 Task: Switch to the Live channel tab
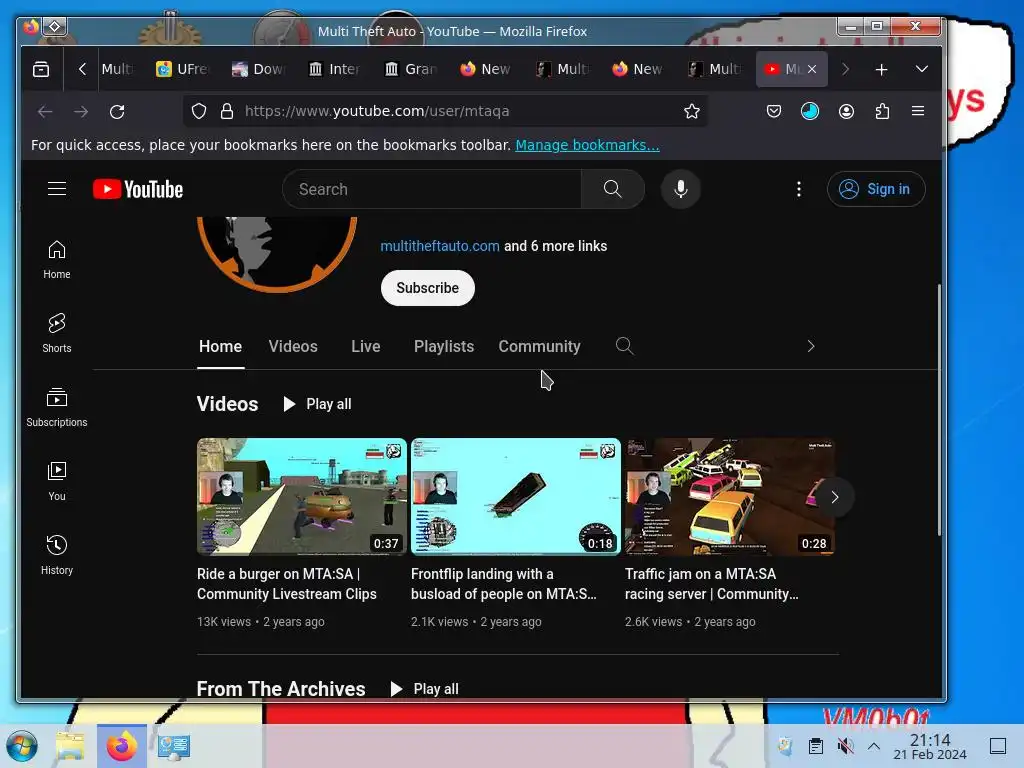coord(366,346)
